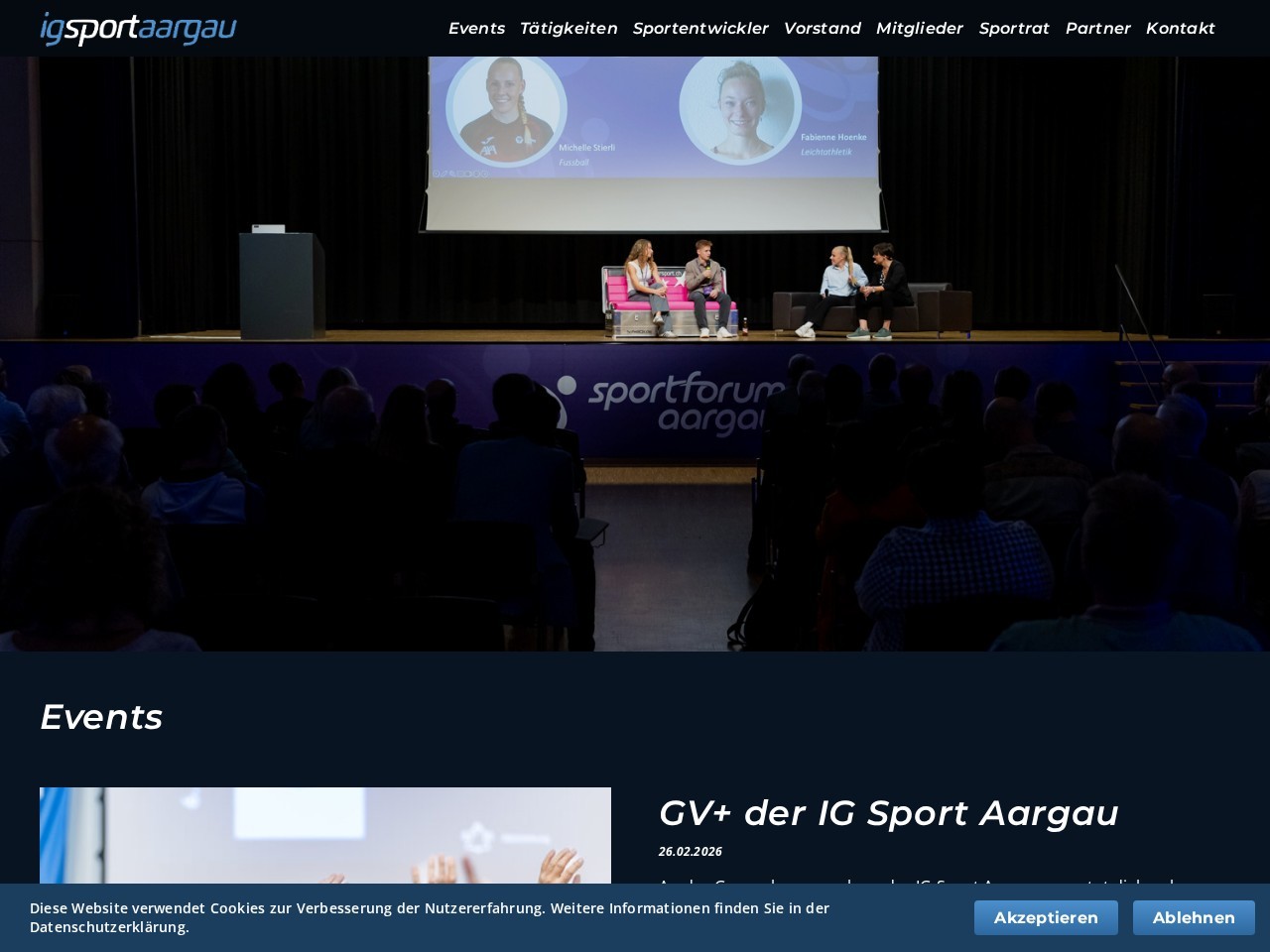
Task: Select Vorstand in the top navigation
Action: [x=822, y=29]
